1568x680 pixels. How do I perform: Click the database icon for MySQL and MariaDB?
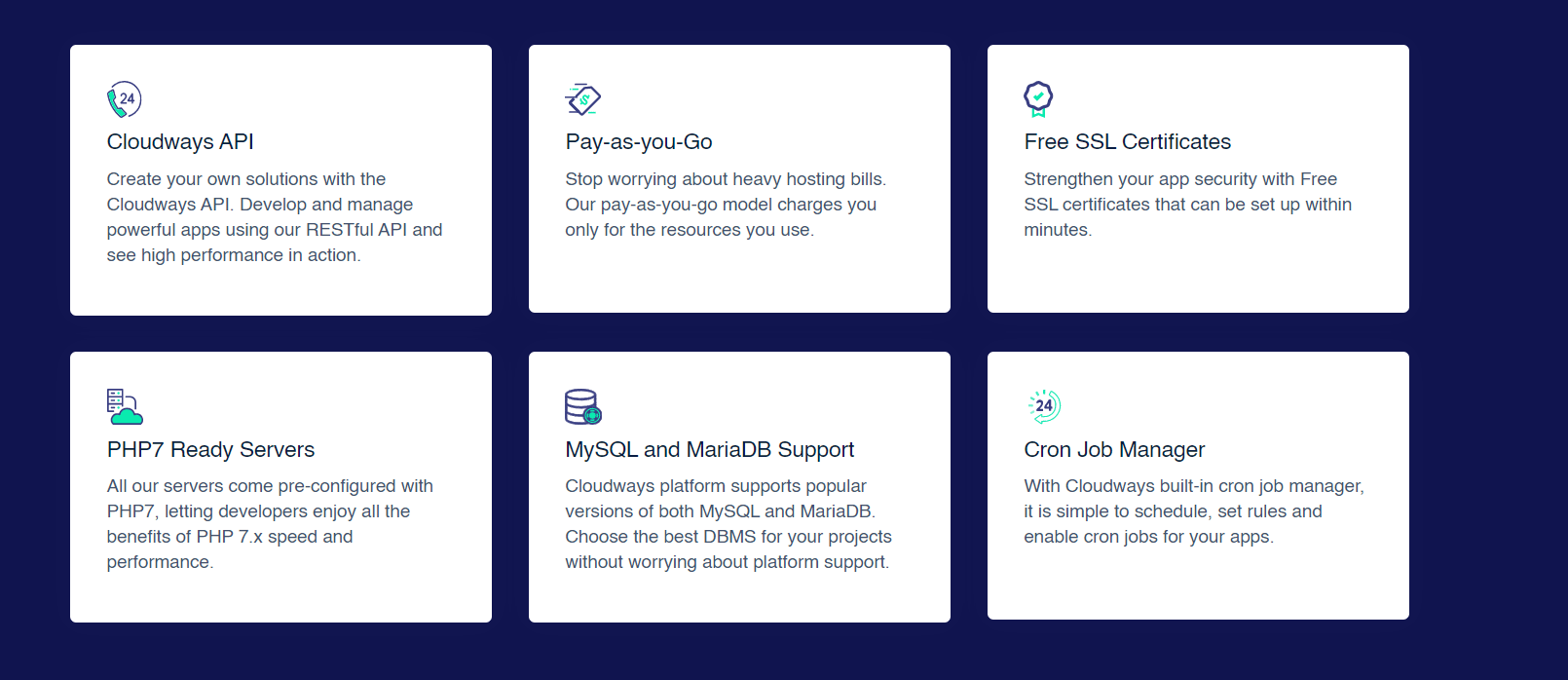[583, 406]
